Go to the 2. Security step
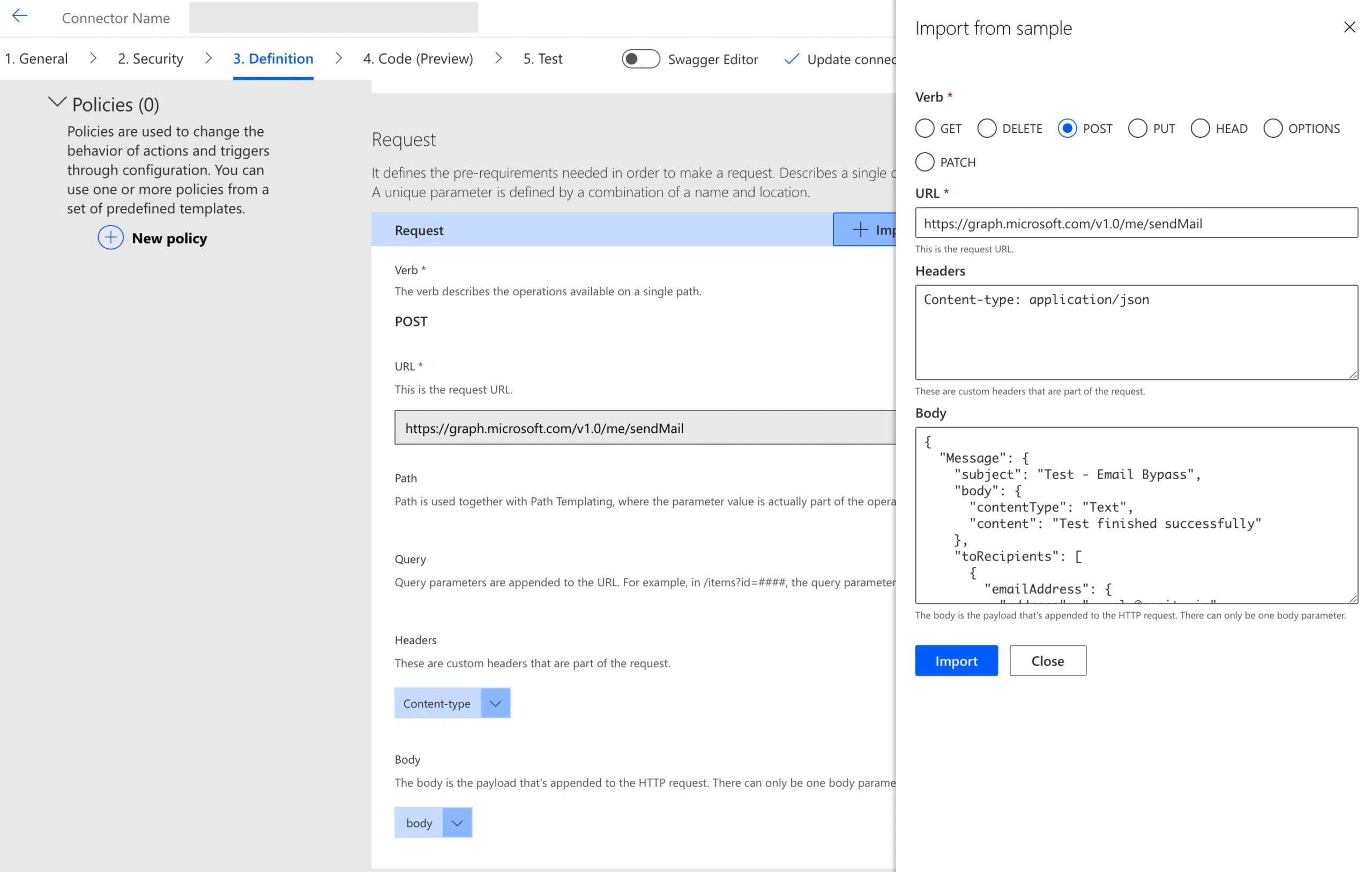Screen dimensions: 1372x872 (151, 59)
